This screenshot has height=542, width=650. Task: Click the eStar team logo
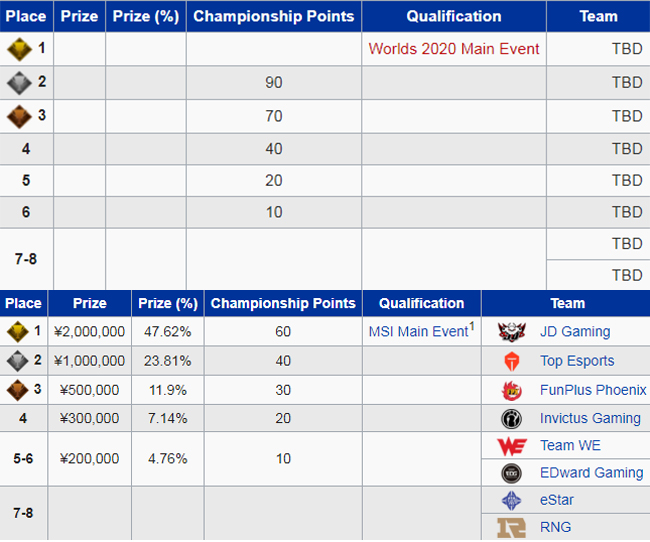tap(512, 501)
